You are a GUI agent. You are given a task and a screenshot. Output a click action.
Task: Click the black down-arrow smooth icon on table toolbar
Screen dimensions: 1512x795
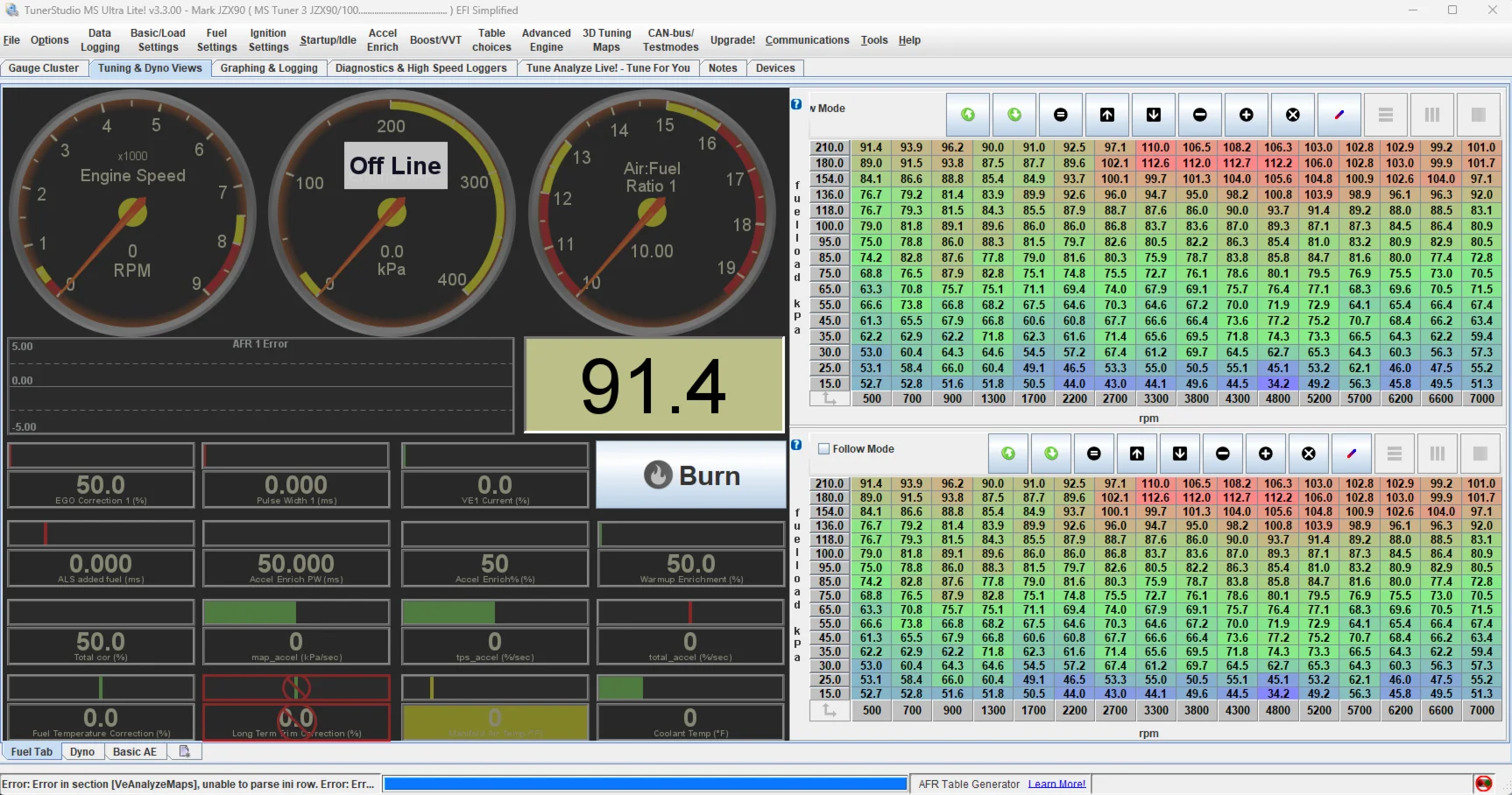pyautogui.click(x=1154, y=114)
